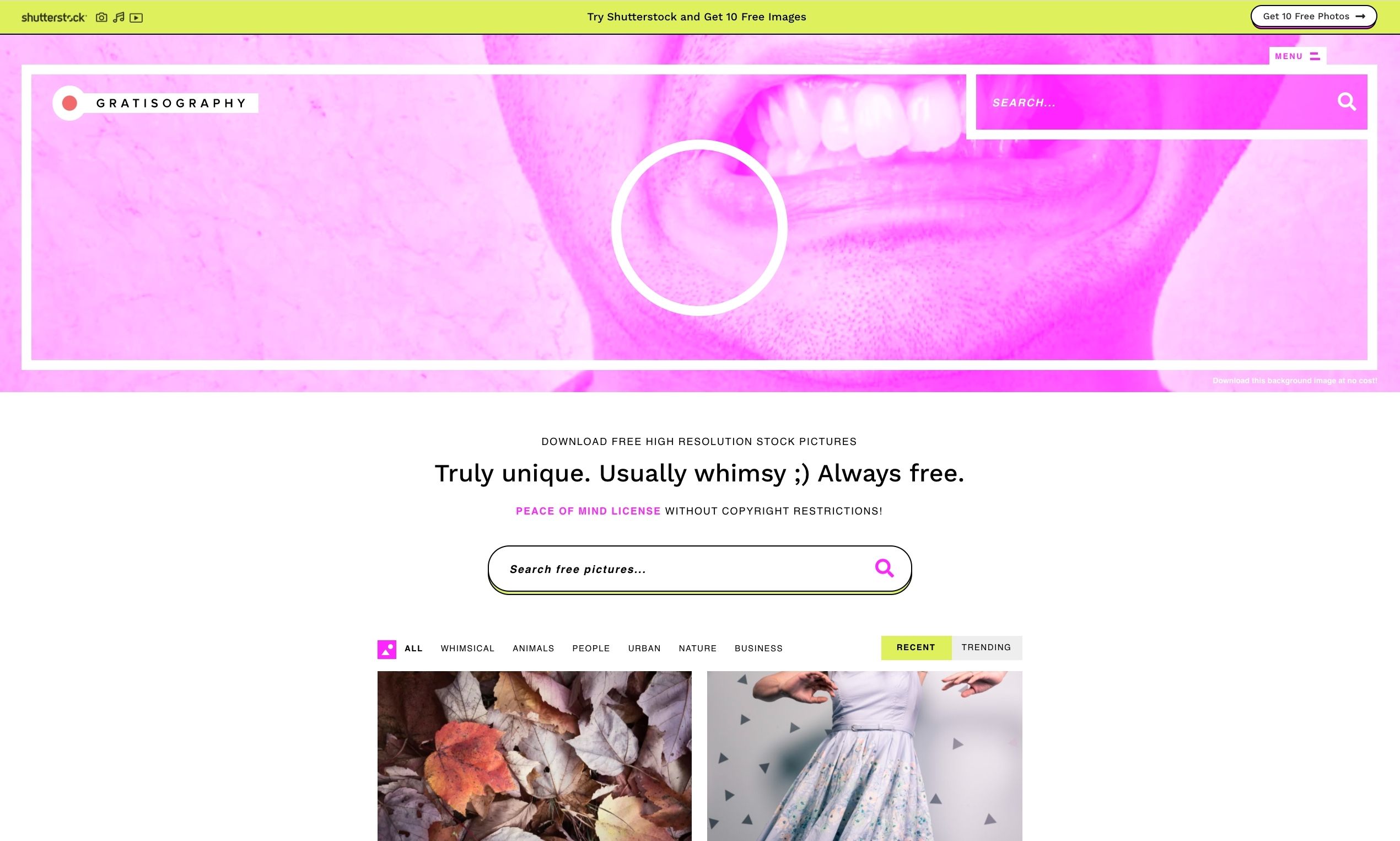This screenshot has width=1400, height=841.
Task: Click the Shutterstock camera photos icon
Action: click(101, 18)
